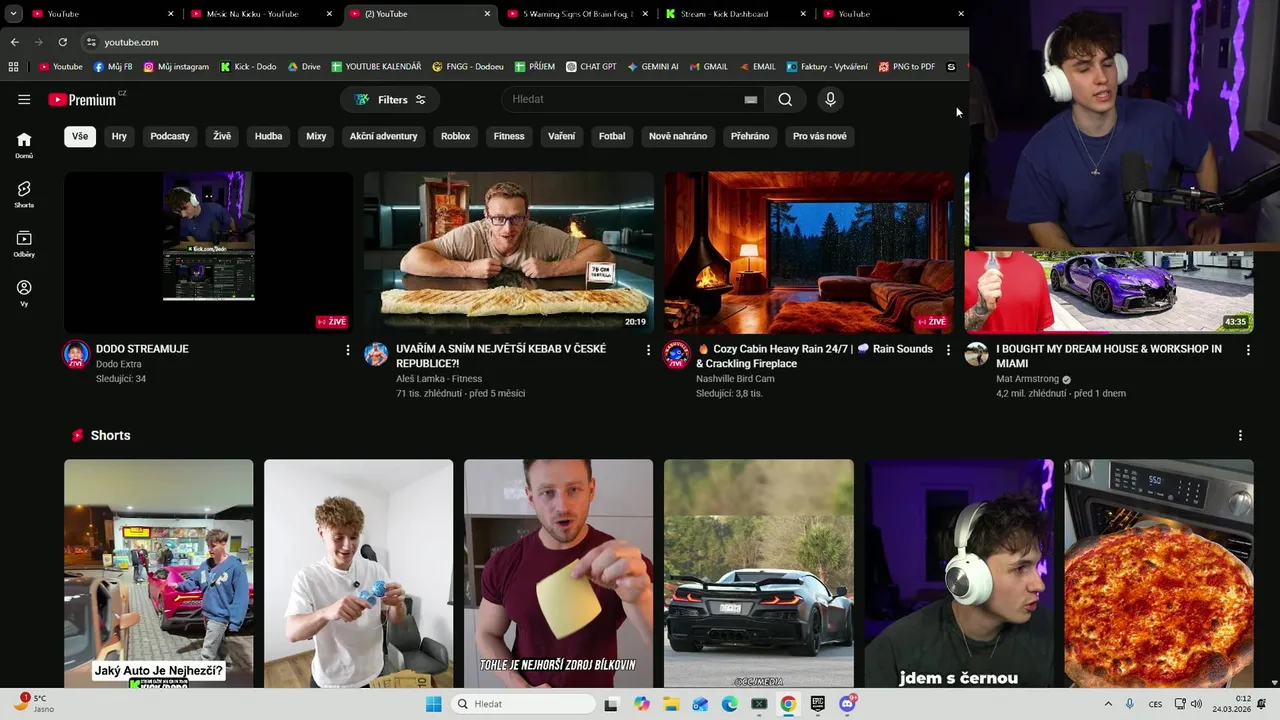Open File Explorer from the taskbar
This screenshot has width=1280, height=720.
point(671,704)
